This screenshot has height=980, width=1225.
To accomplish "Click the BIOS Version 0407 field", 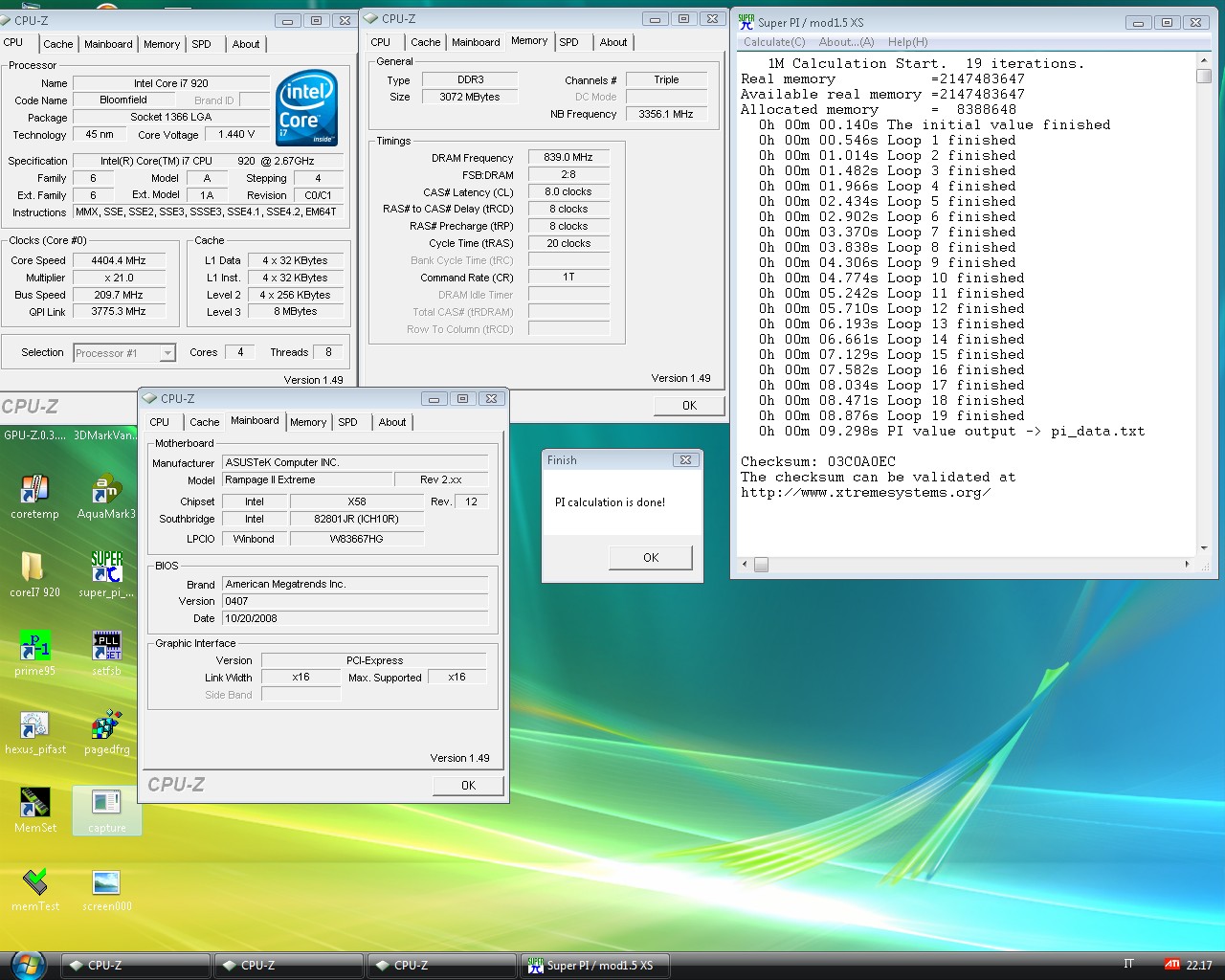I will tap(355, 602).
